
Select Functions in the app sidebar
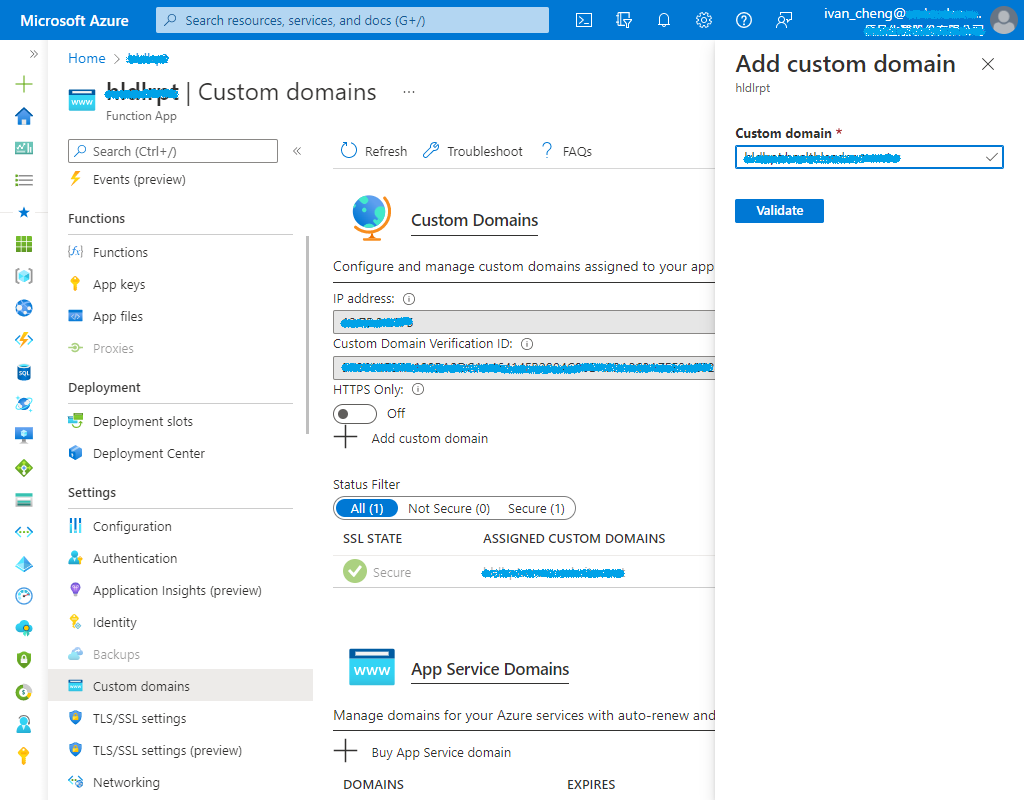(120, 251)
